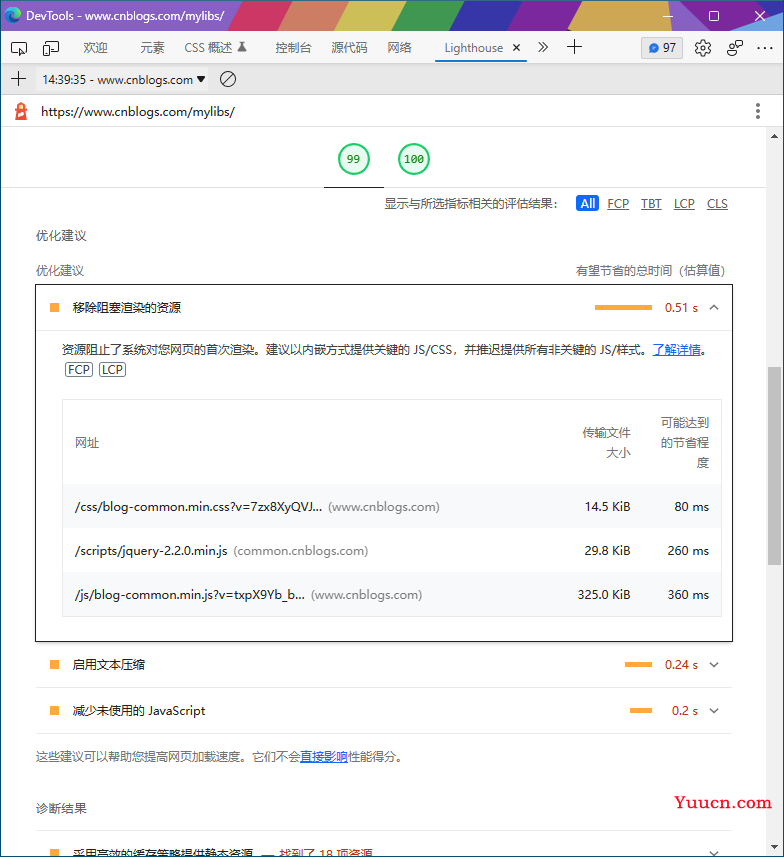Click the 0.2 s savings bar
The width and height of the screenshot is (784, 857).
(641, 711)
